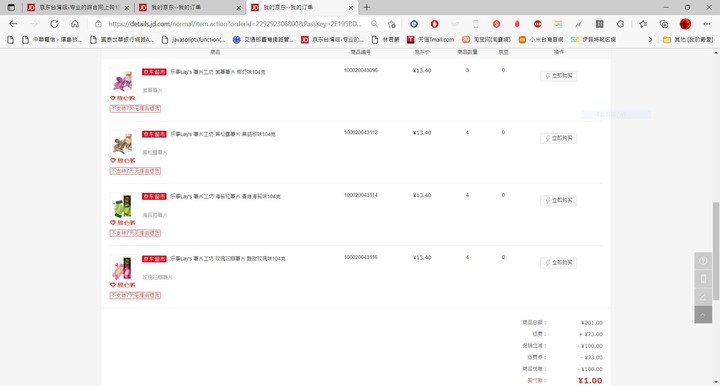Open the Lay's product title for item 100020043096
The image size is (720, 386).
point(218,72)
